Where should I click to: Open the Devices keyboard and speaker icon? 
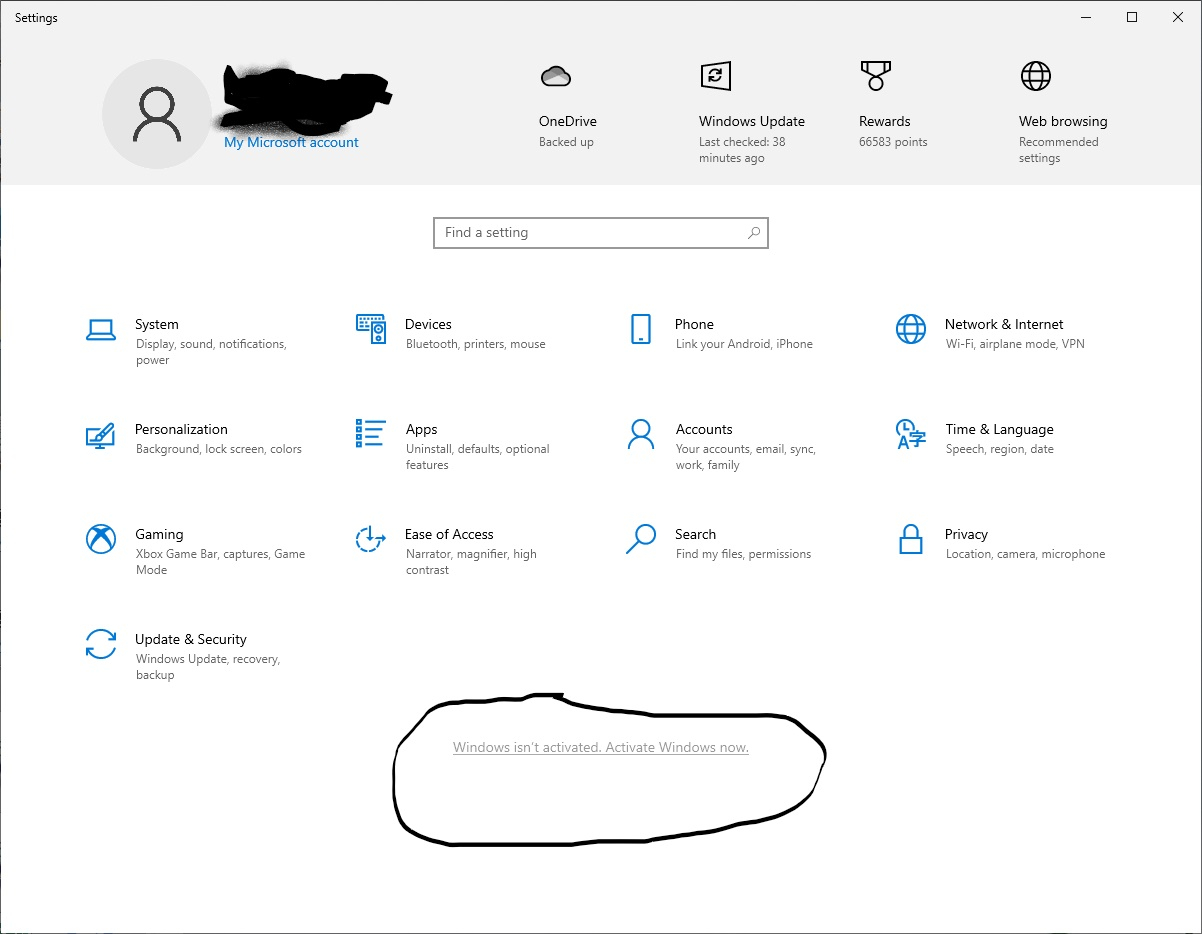tap(371, 329)
